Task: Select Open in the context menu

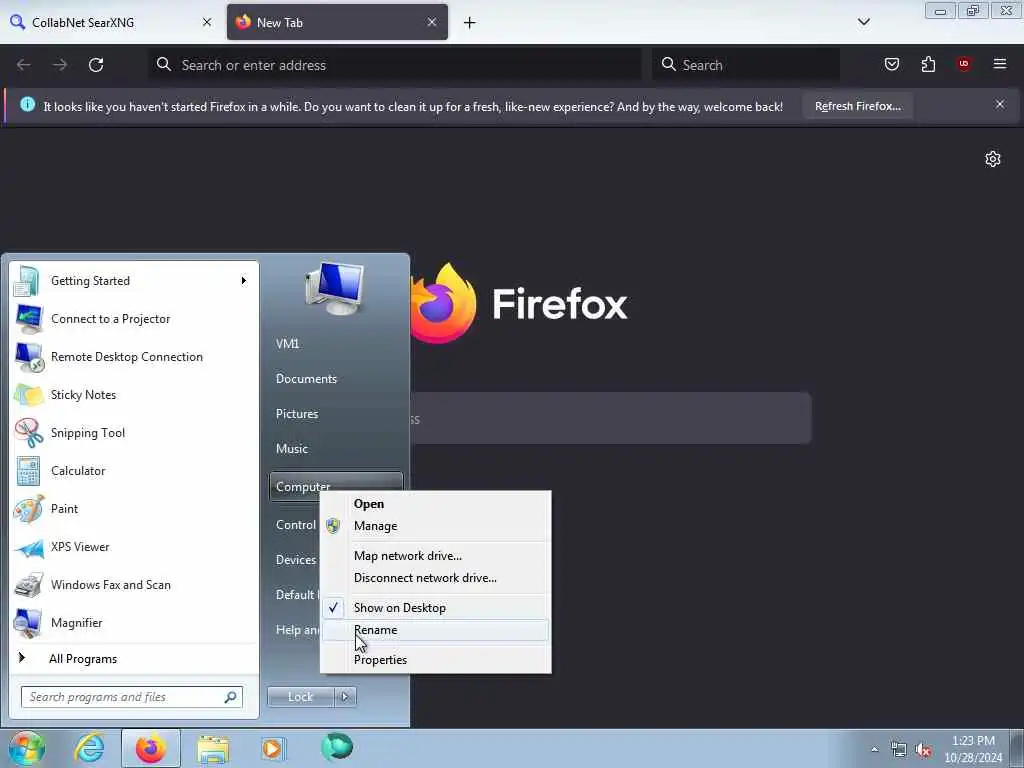Action: click(x=436, y=504)
